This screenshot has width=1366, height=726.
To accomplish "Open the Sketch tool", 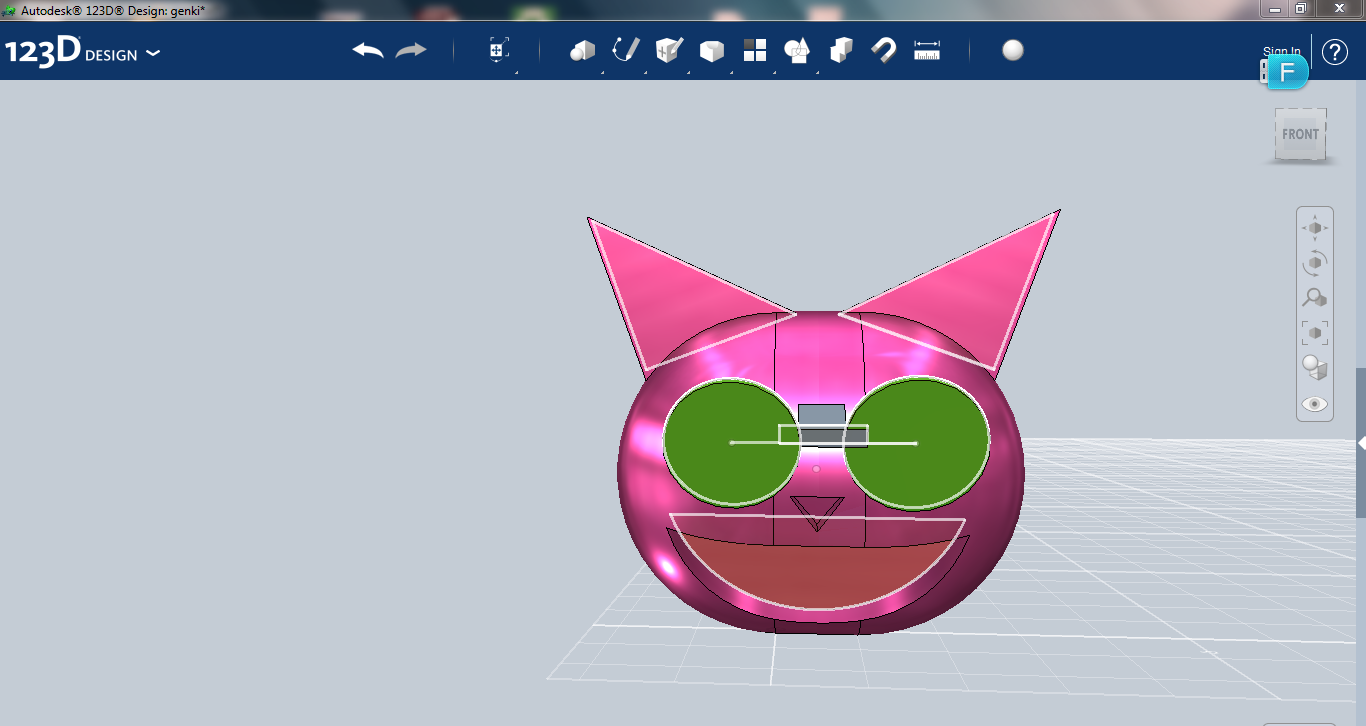I will [626, 50].
